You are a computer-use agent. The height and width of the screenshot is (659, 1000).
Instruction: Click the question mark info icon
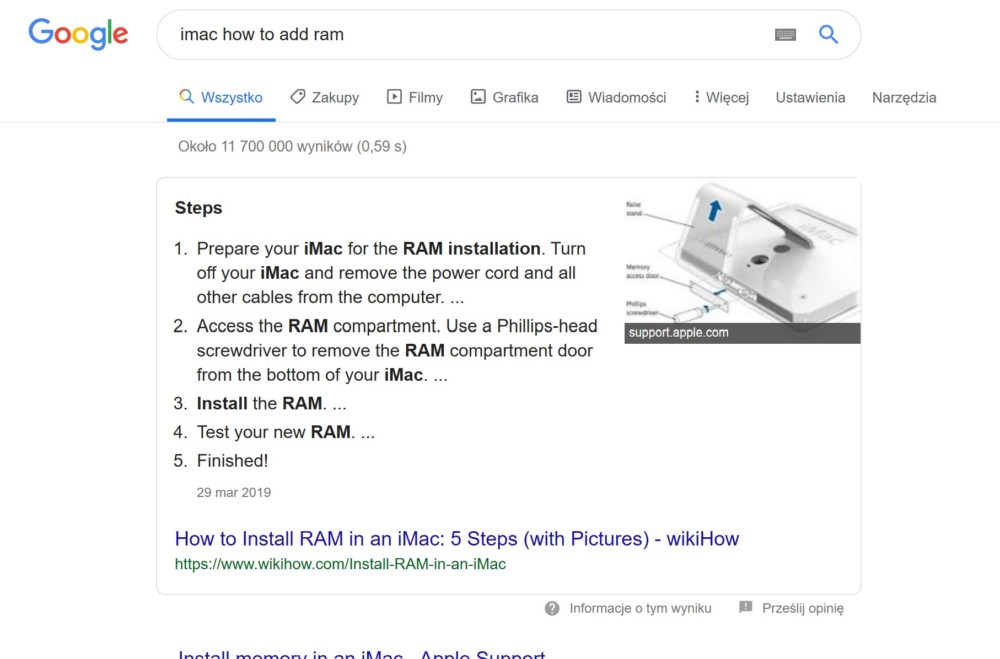552,609
